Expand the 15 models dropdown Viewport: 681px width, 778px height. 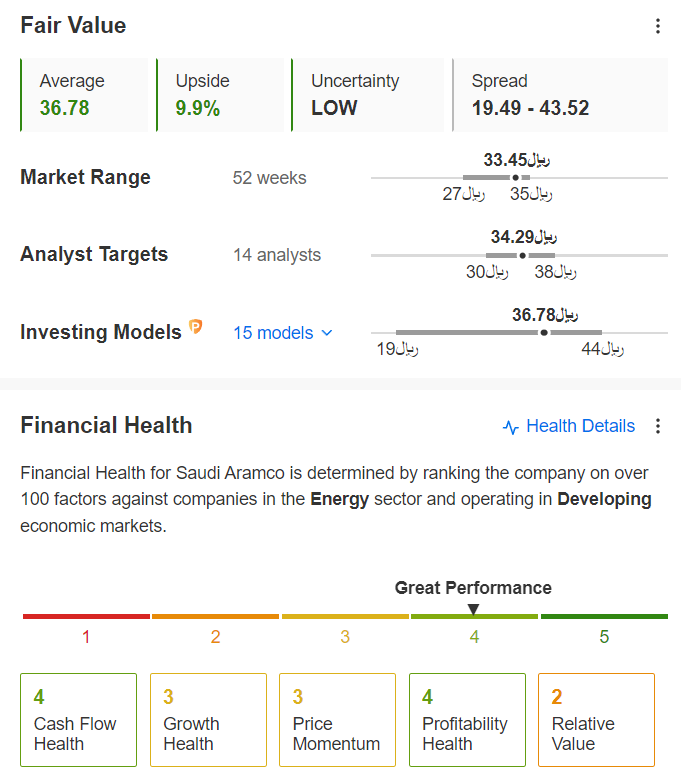coord(283,332)
